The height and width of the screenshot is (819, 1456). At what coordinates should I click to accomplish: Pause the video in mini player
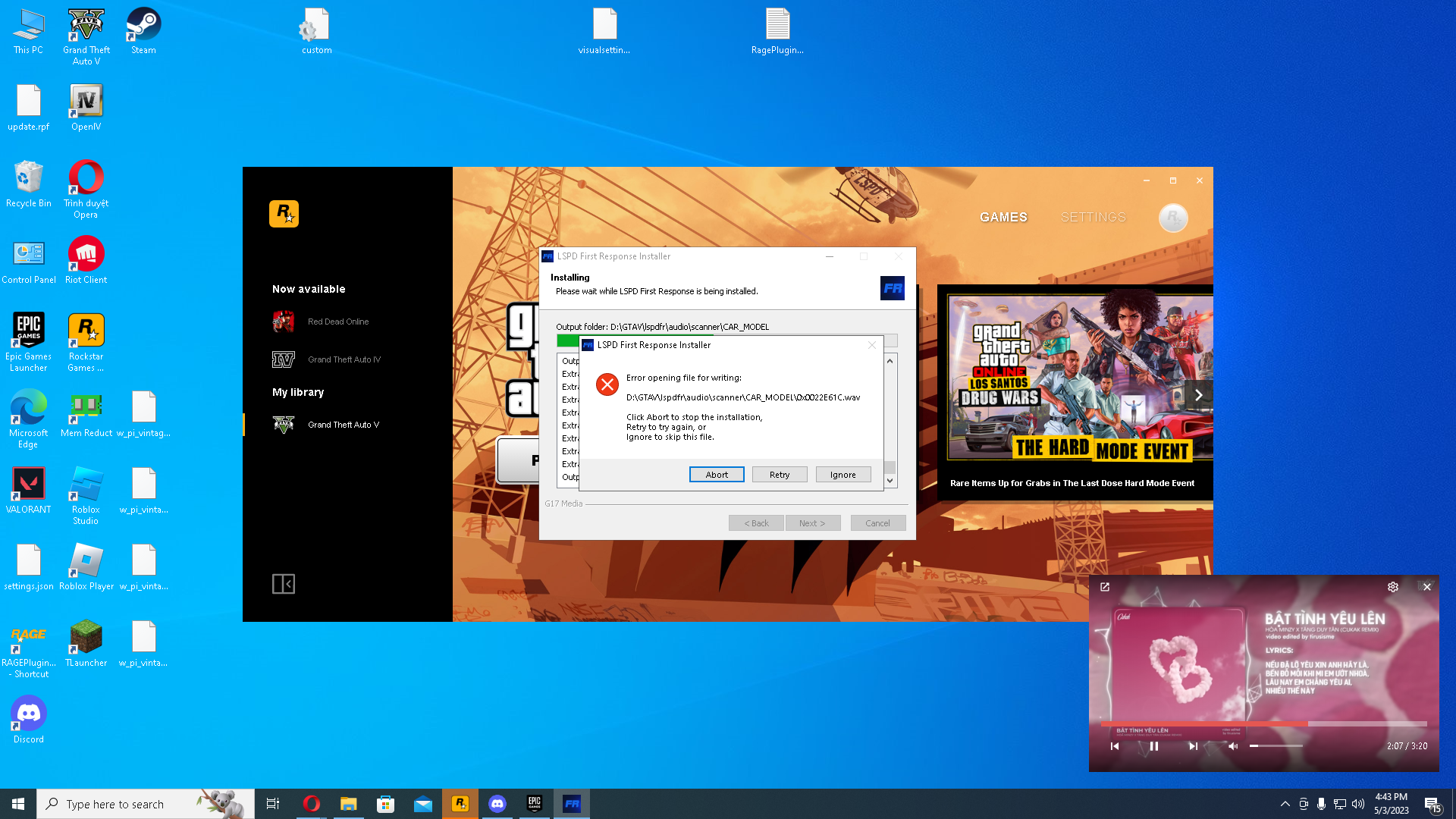(1153, 746)
